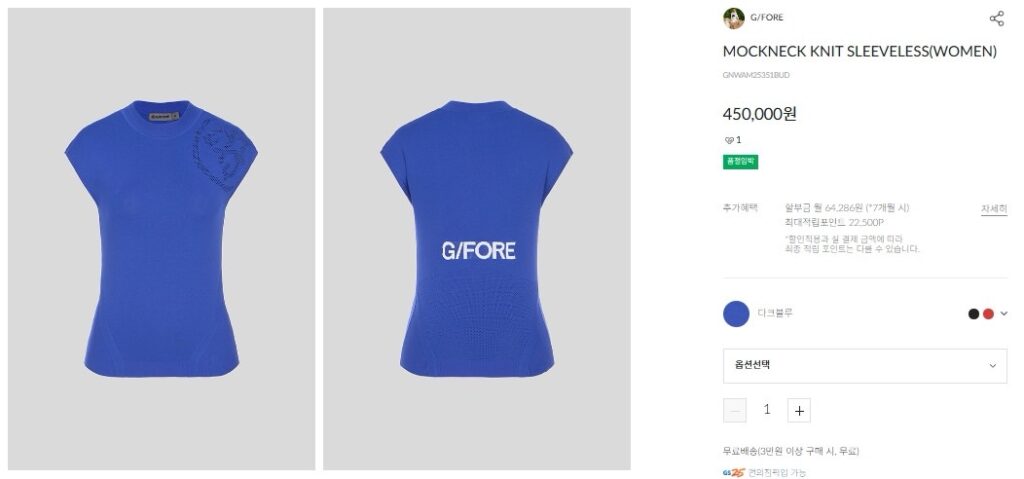Open 자세히 benefit details link
This screenshot has width=1024, height=479.
pos(993,209)
